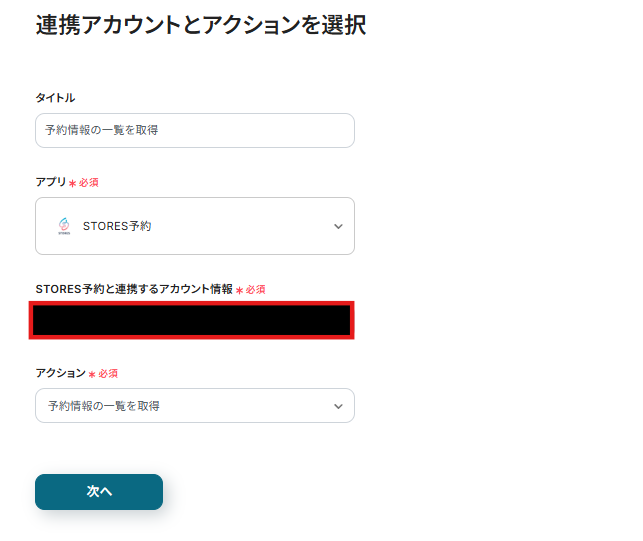Click the red asterisk beside アクション

[x=92, y=374]
